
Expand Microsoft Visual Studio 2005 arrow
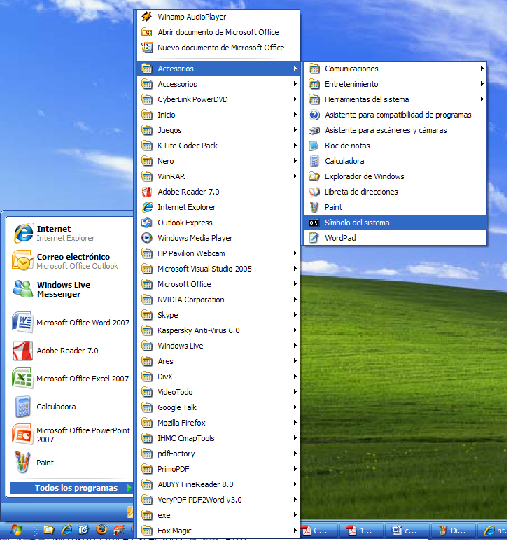tap(295, 269)
